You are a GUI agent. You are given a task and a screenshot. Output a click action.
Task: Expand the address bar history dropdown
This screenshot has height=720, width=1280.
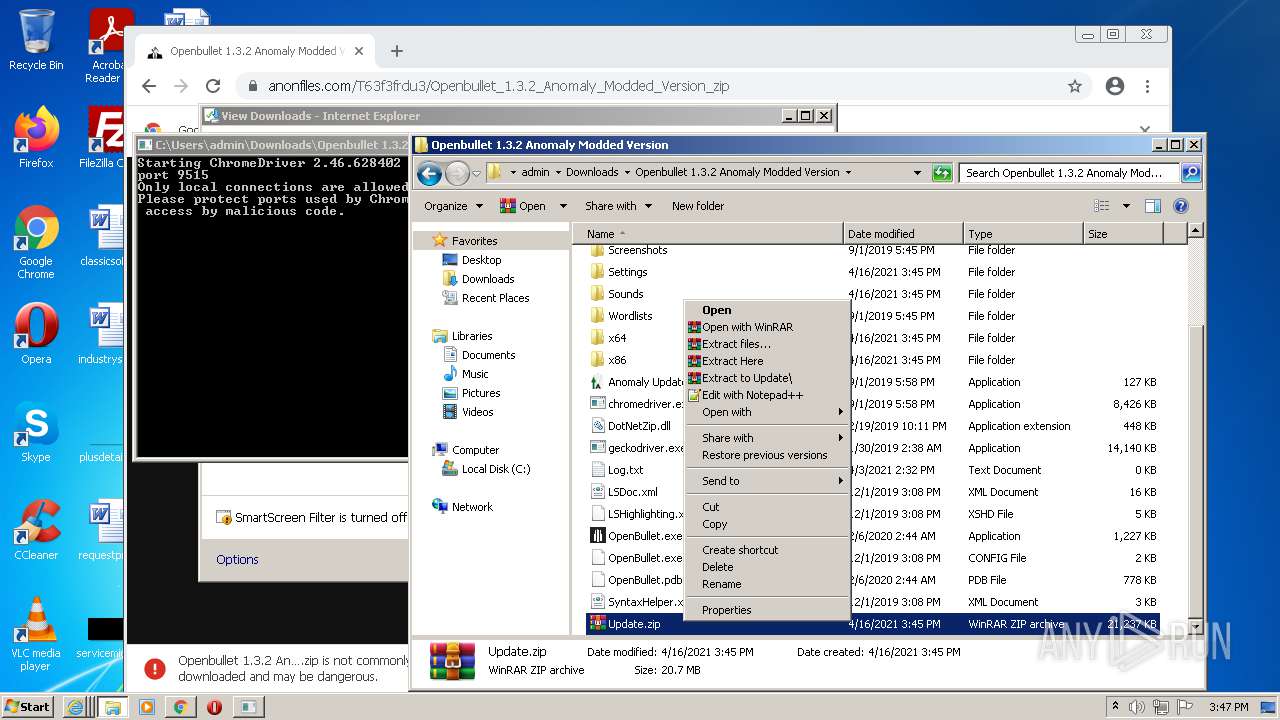[917, 173]
